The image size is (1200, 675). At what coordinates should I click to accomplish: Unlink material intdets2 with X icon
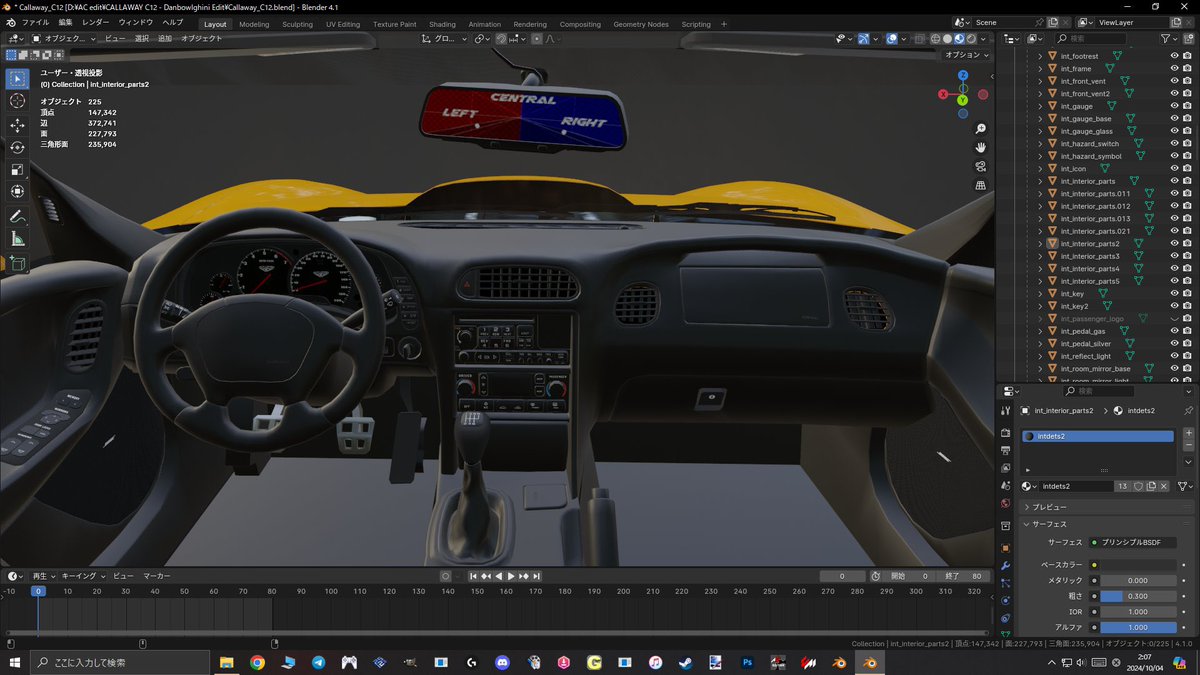1164,486
